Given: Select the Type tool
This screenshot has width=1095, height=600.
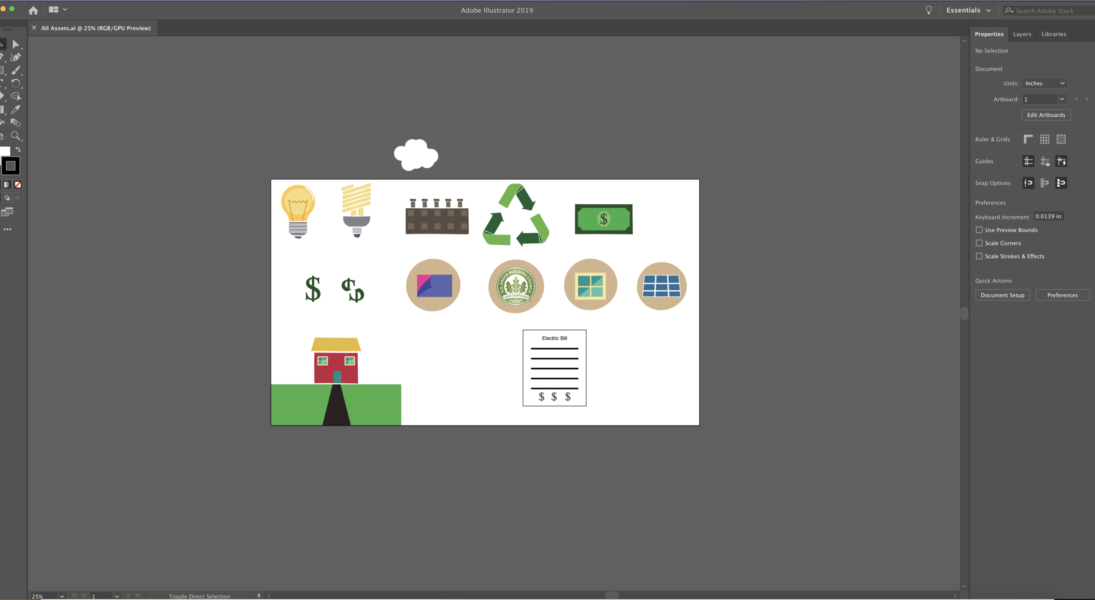Looking at the screenshot, I should click(4, 81).
